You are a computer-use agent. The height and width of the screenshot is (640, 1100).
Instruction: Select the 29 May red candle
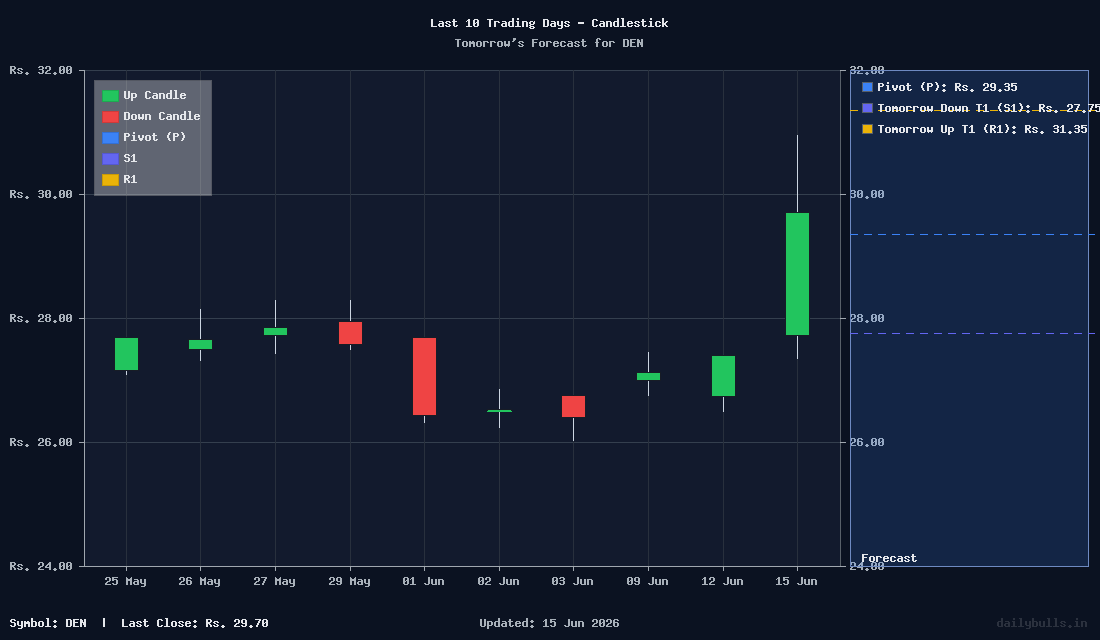tap(350, 333)
